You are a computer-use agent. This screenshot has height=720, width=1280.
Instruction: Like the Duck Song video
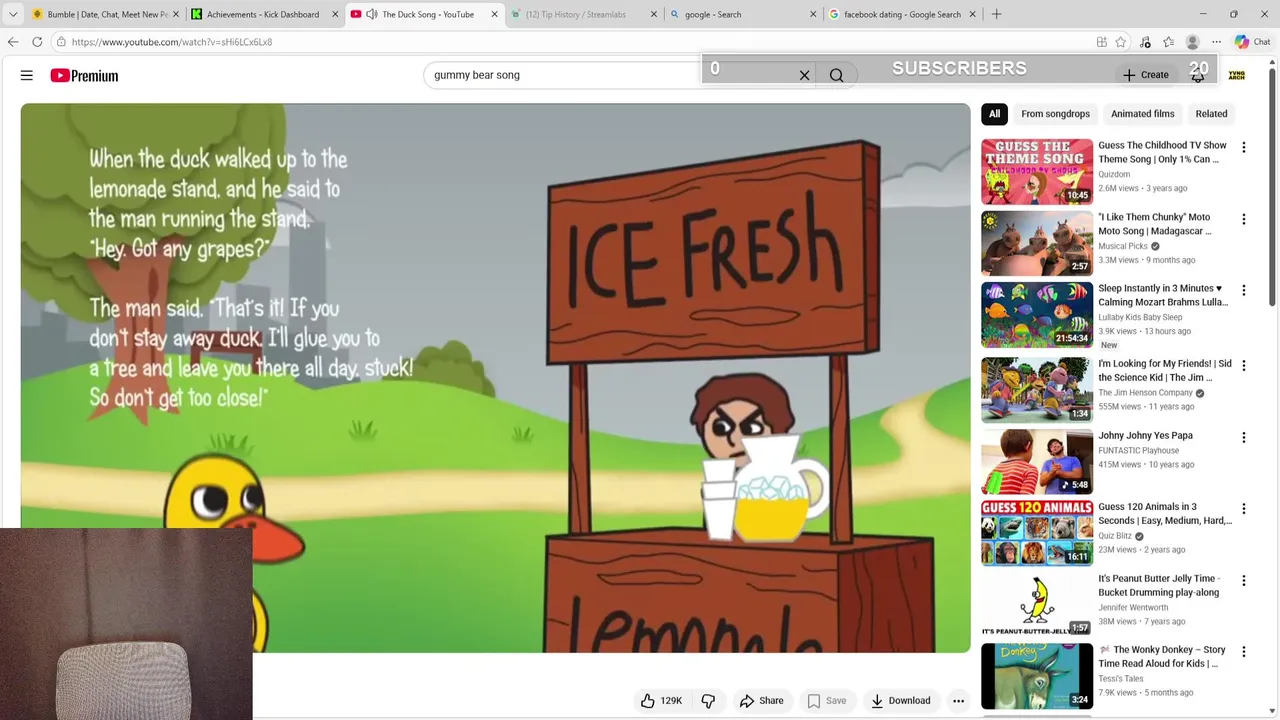pyautogui.click(x=661, y=701)
